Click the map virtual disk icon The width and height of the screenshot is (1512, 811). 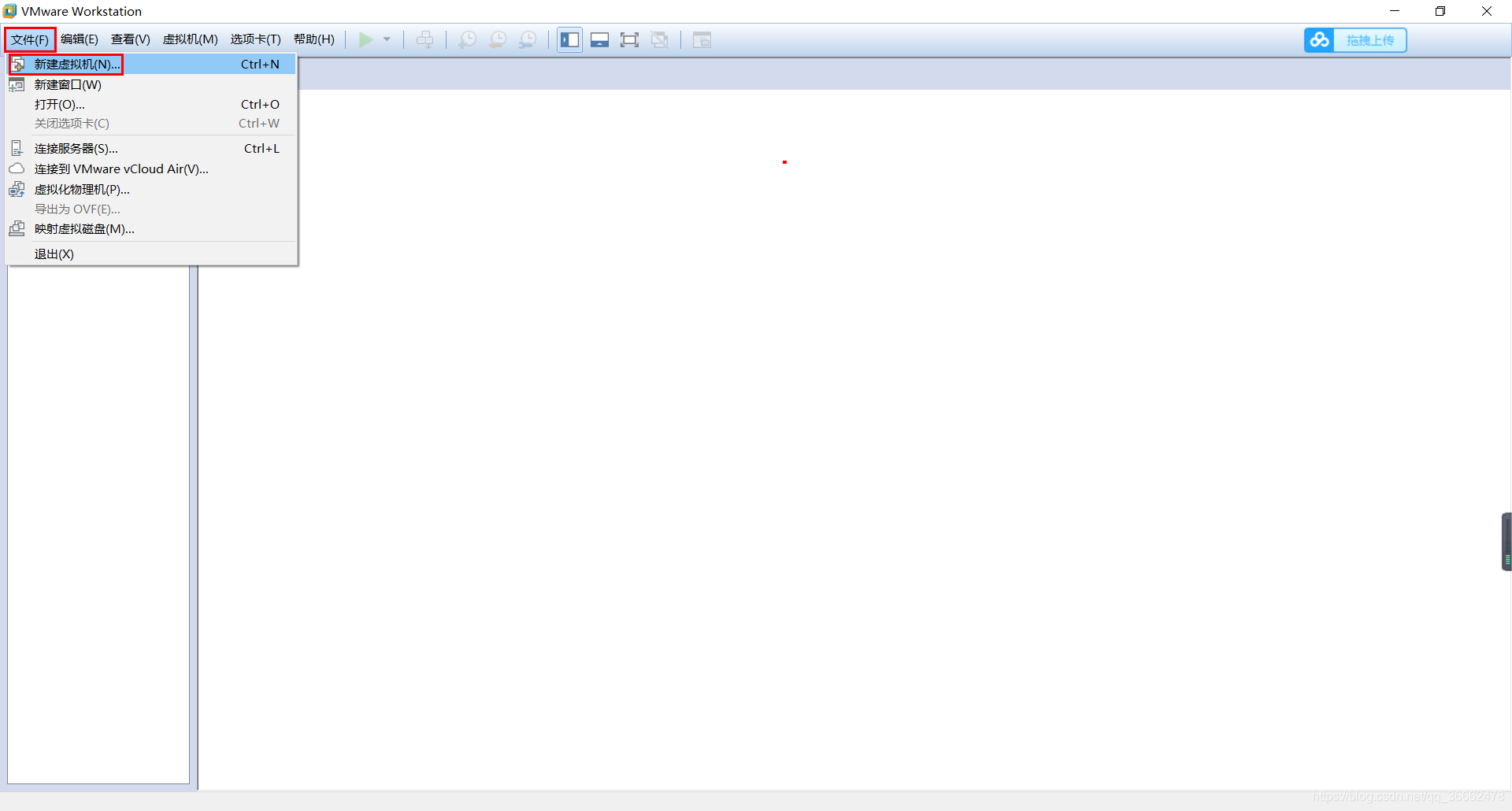pyautogui.click(x=17, y=229)
